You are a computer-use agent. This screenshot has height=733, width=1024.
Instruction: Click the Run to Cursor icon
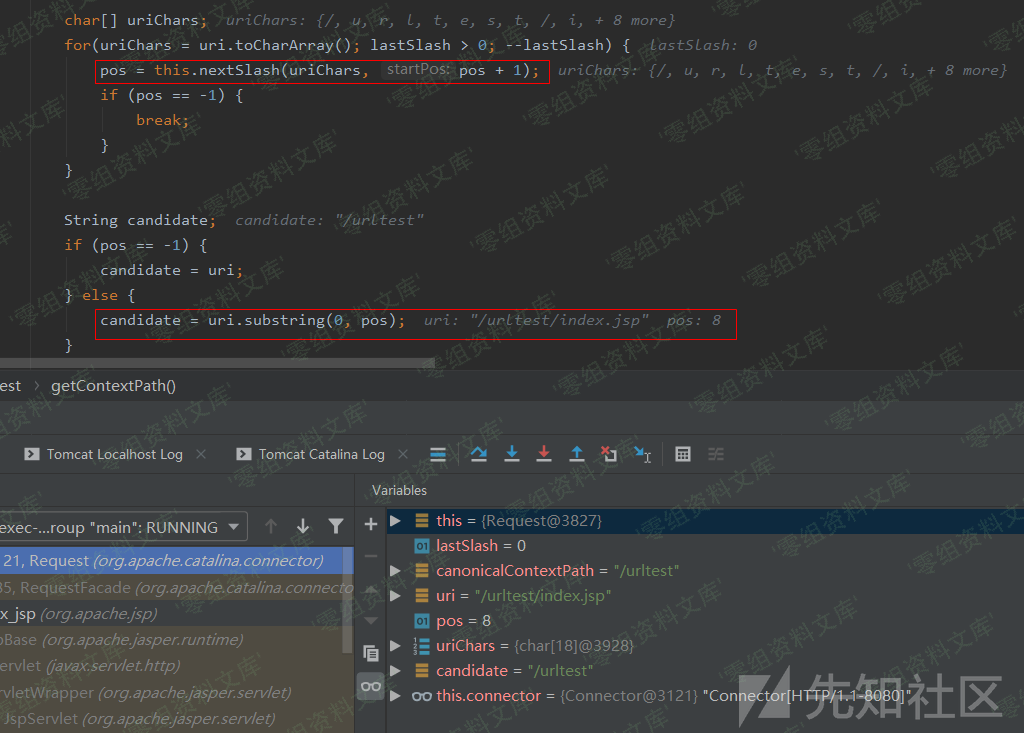(643, 454)
